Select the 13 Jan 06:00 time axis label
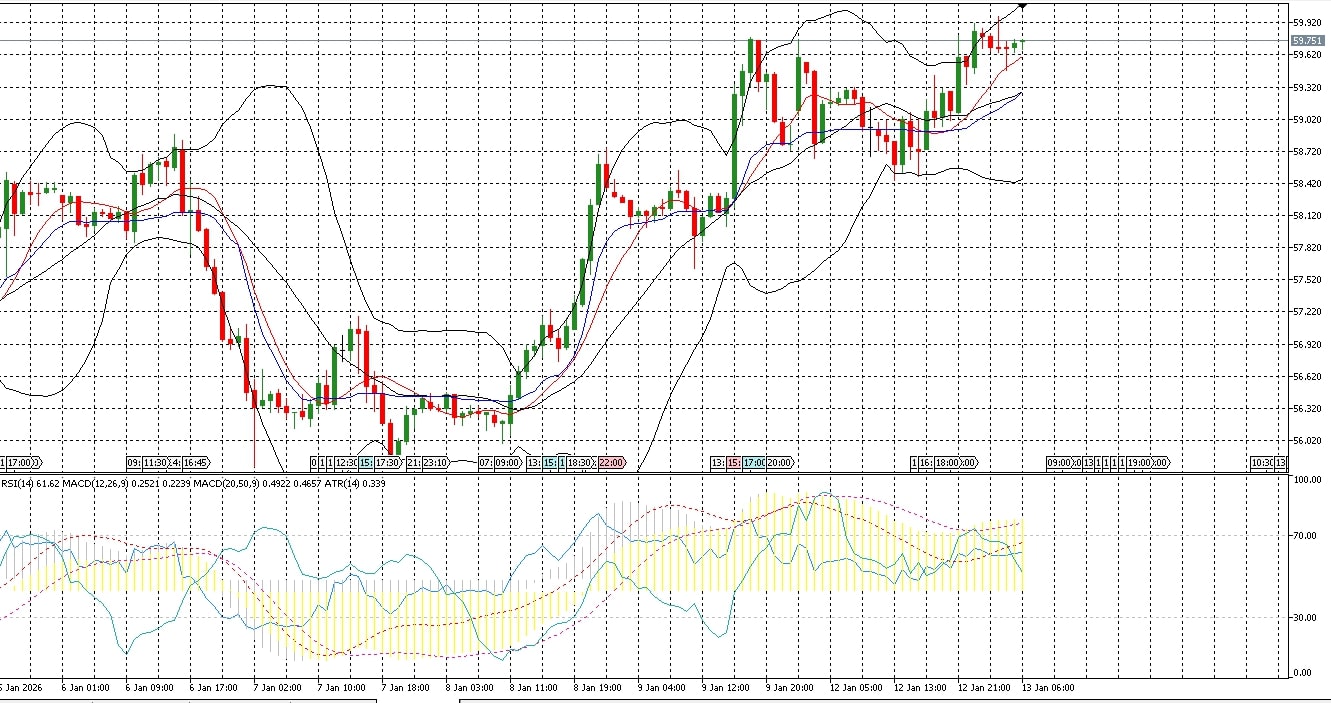Screen dimensions: 1331x703 click(x=1046, y=688)
